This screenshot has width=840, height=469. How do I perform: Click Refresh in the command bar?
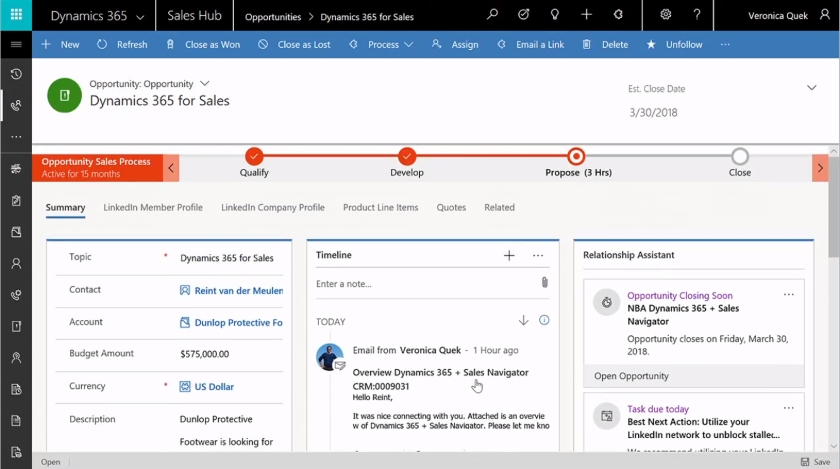click(x=122, y=44)
